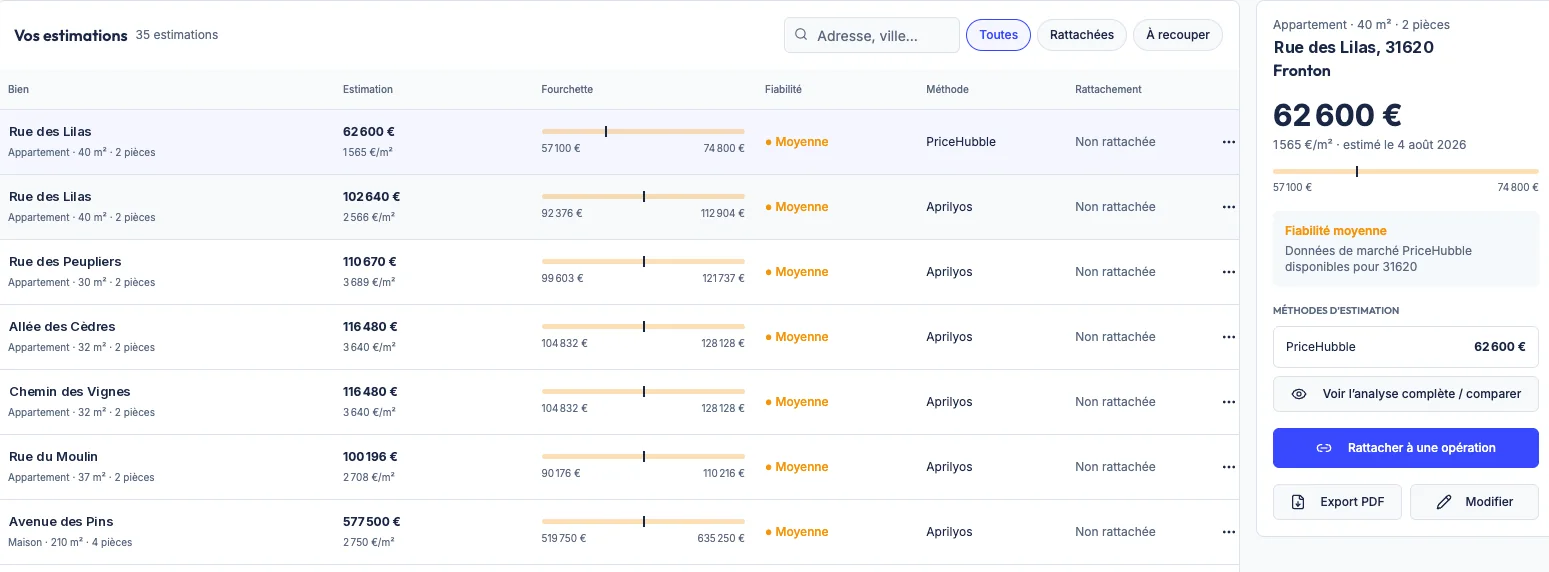Click the eye icon on the Voir l'analyse complète button

pyautogui.click(x=1299, y=394)
